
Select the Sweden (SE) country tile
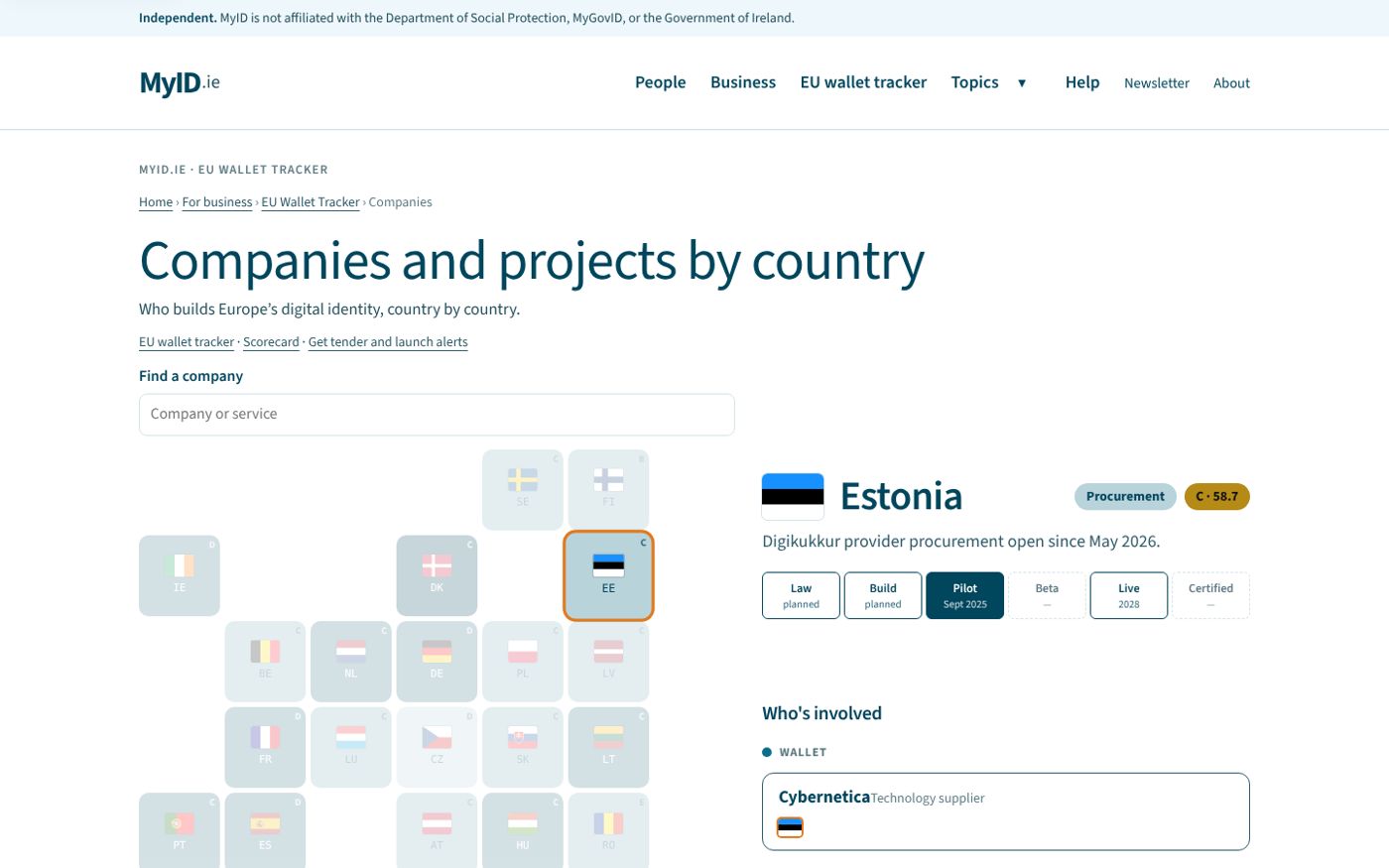[523, 489]
